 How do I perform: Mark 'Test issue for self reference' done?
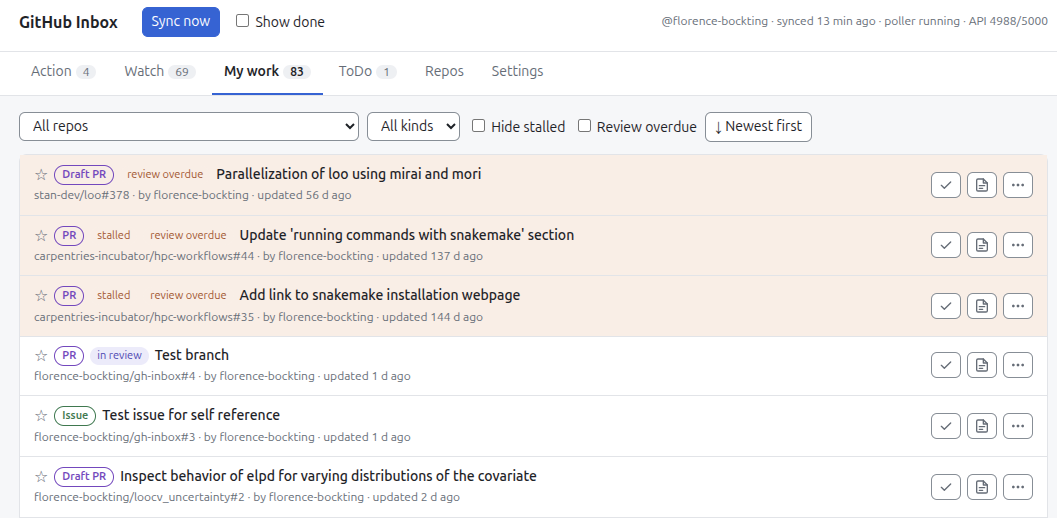[946, 426]
